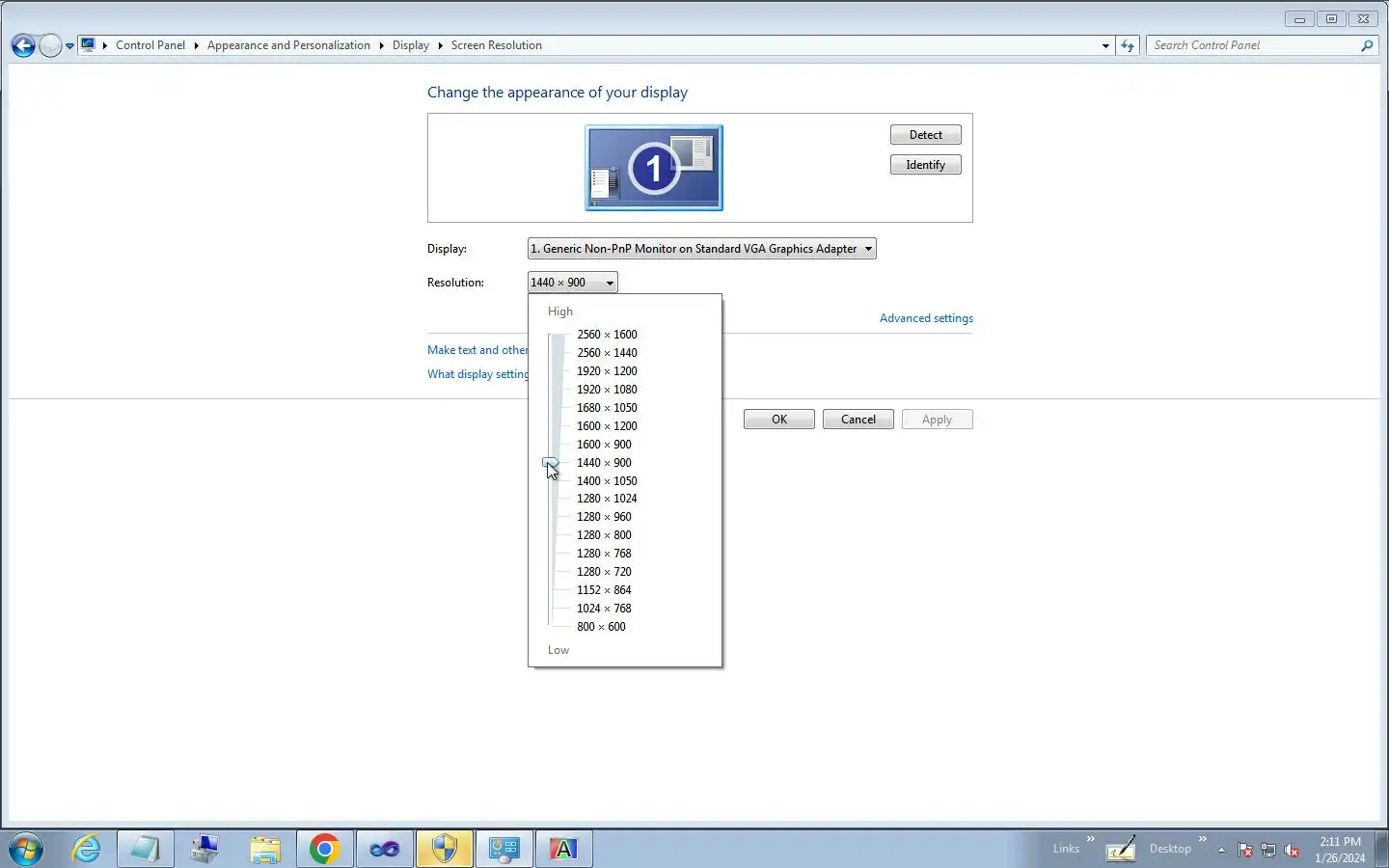The height and width of the screenshot is (868, 1389).
Task: Choose 1680 × 1050 resolution
Action: click(607, 408)
